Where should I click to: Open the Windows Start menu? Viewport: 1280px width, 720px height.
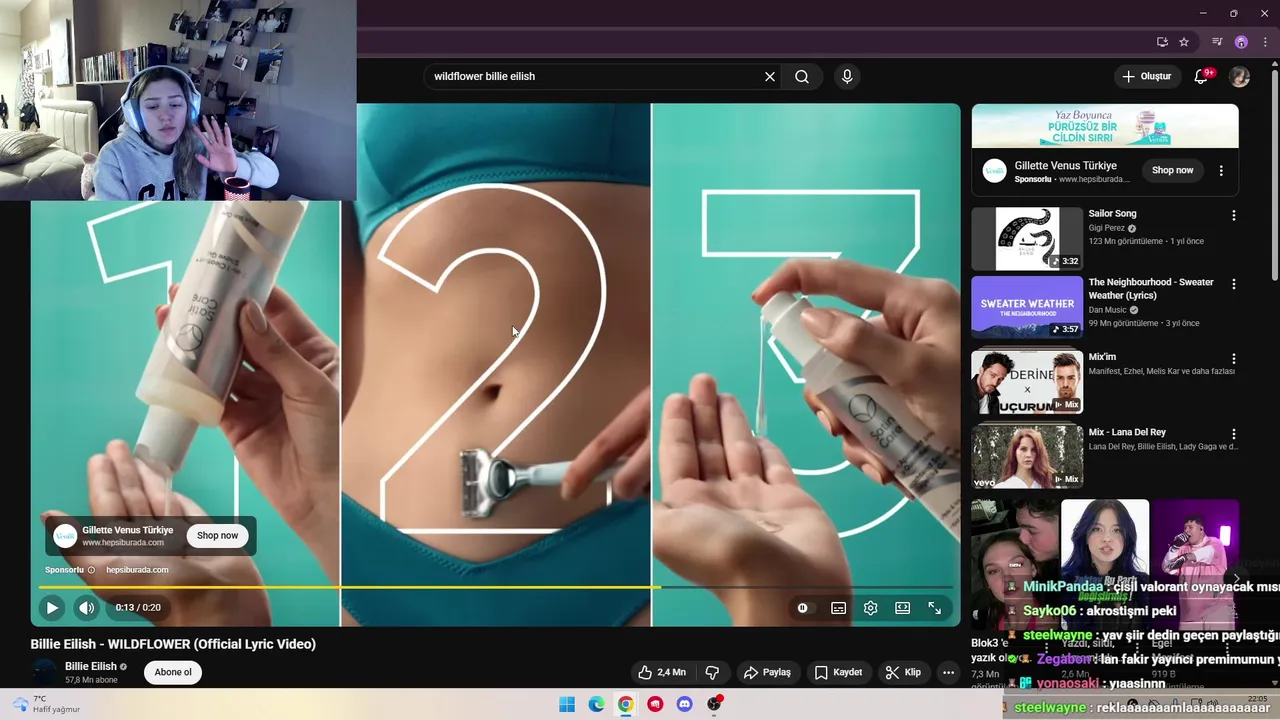[x=567, y=704]
